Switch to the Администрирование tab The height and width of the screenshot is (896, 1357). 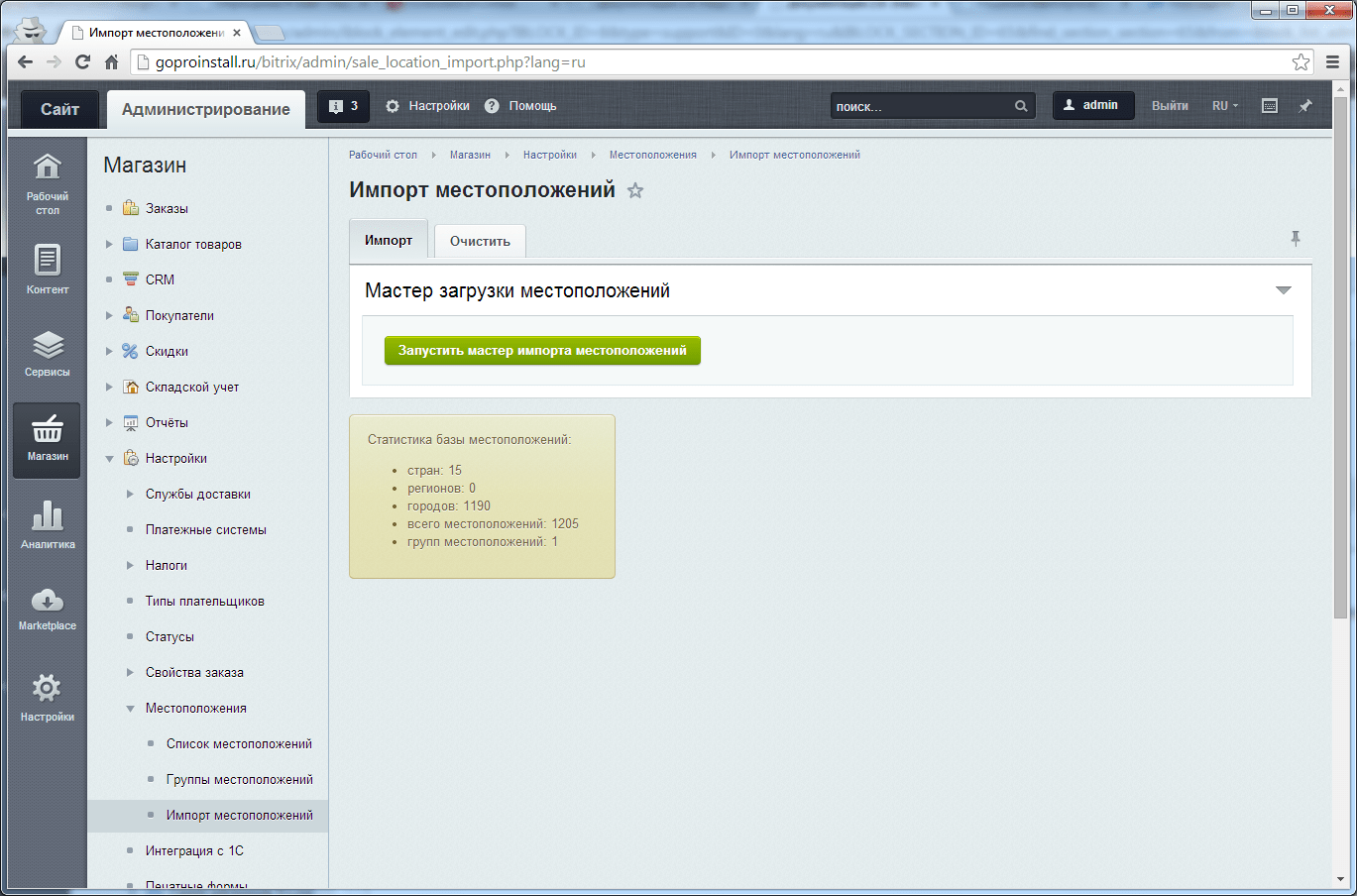click(206, 109)
